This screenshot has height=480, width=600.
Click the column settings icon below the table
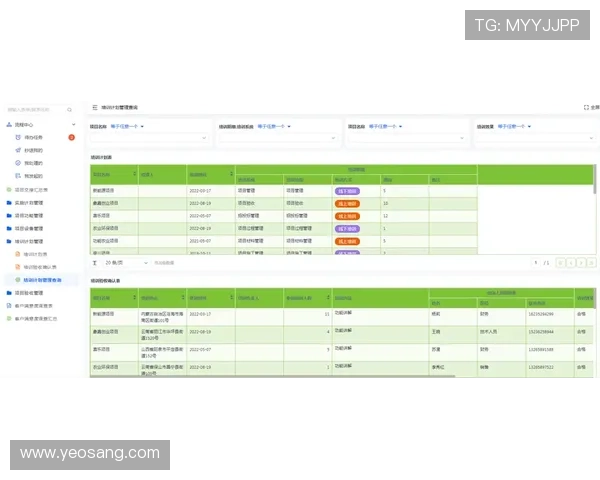coord(95,262)
